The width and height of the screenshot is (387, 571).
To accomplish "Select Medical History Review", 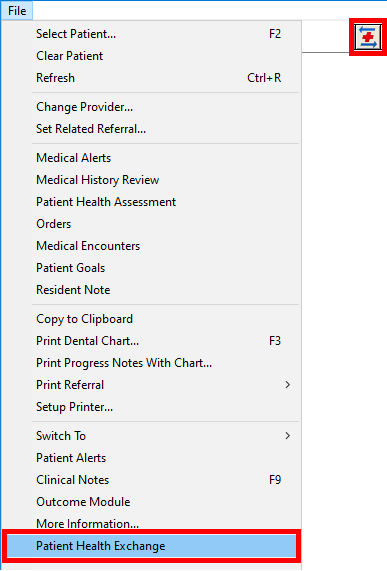I will 151,180.
